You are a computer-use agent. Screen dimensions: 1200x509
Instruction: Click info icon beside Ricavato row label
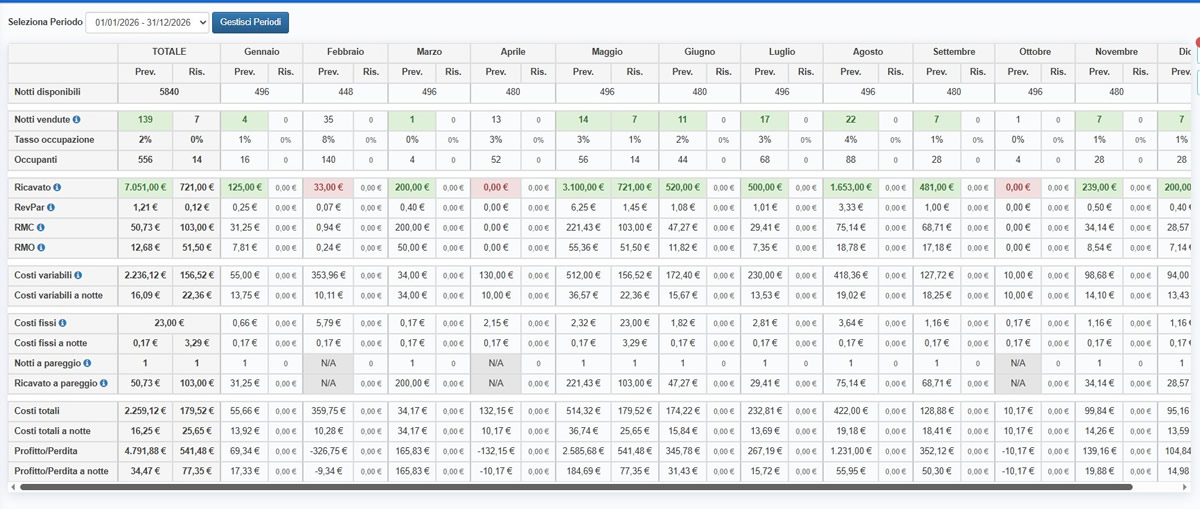[57, 187]
